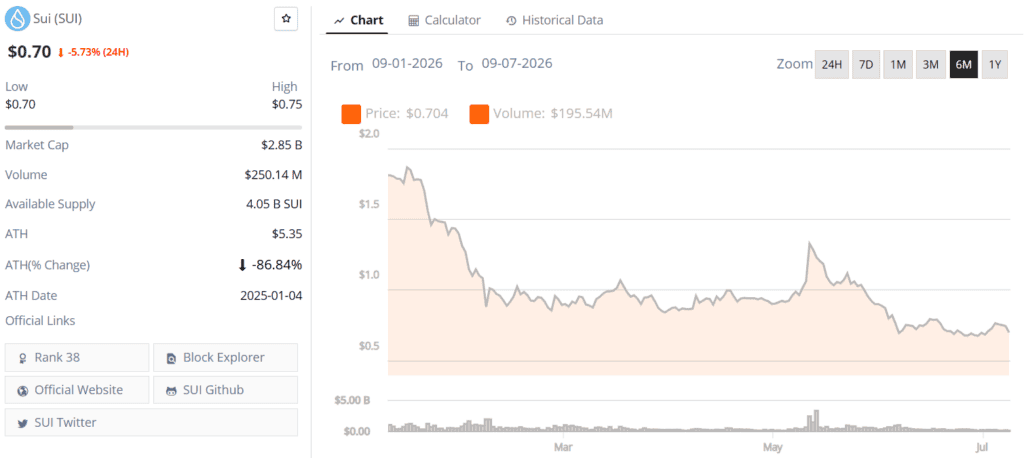Set chart zoom to 3M
The height and width of the screenshot is (458, 1024).
(x=931, y=65)
